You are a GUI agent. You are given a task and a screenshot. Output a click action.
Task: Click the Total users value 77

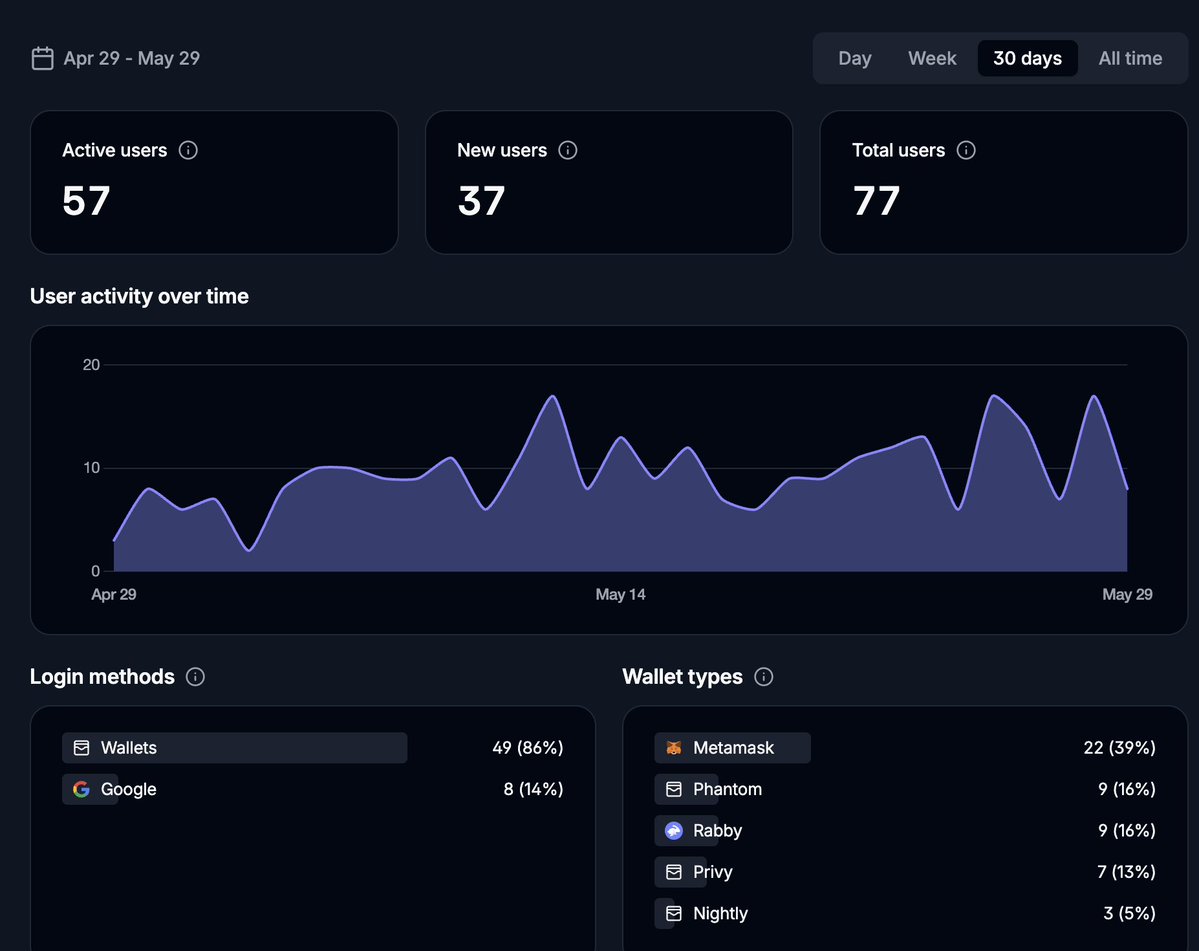876,201
